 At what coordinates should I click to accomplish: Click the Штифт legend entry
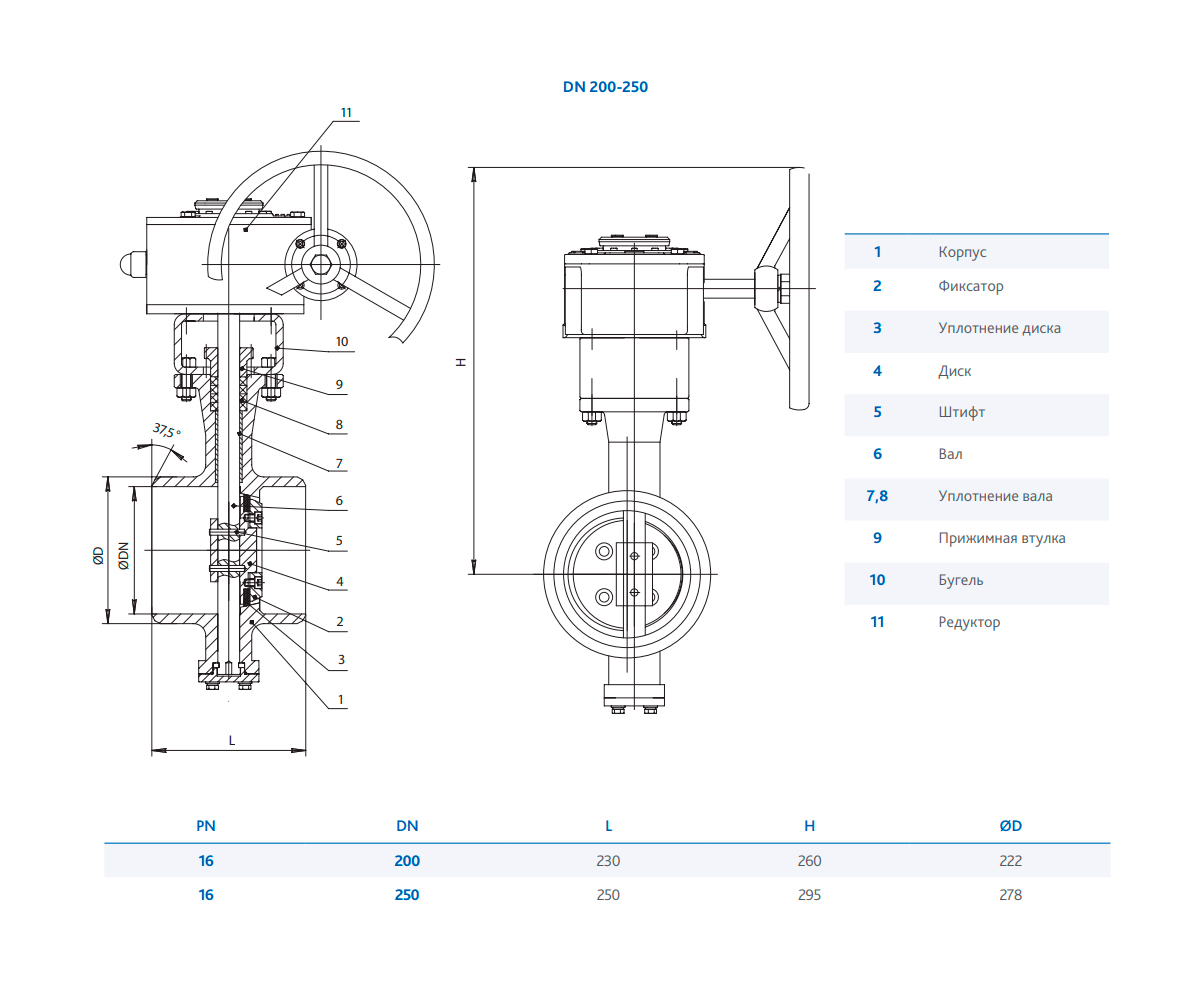(961, 412)
